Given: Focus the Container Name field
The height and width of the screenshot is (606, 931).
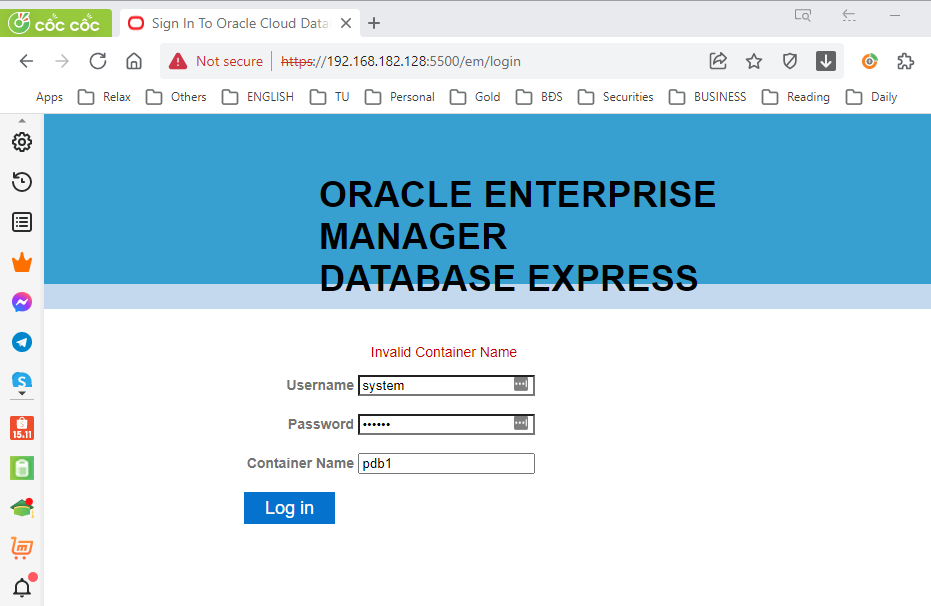Looking at the screenshot, I should click(446, 464).
